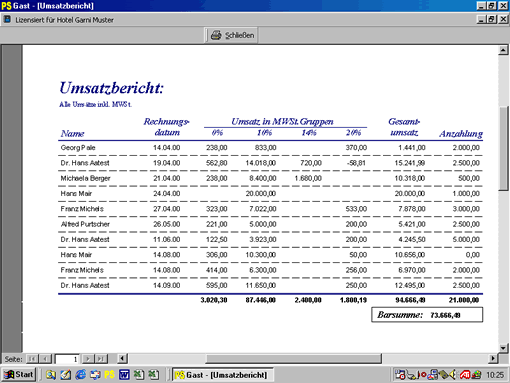Launch Internet Explorer from quick launch
This screenshot has height=383, width=510.
point(80,375)
